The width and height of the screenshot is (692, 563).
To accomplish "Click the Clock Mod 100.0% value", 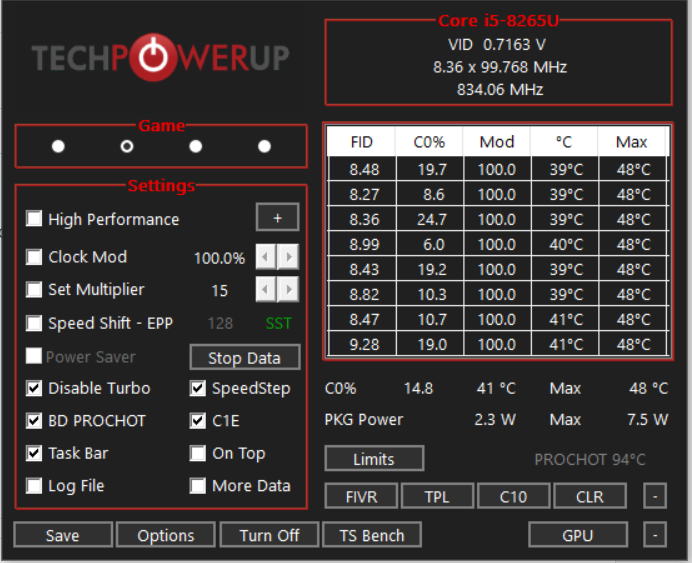I will point(219,258).
